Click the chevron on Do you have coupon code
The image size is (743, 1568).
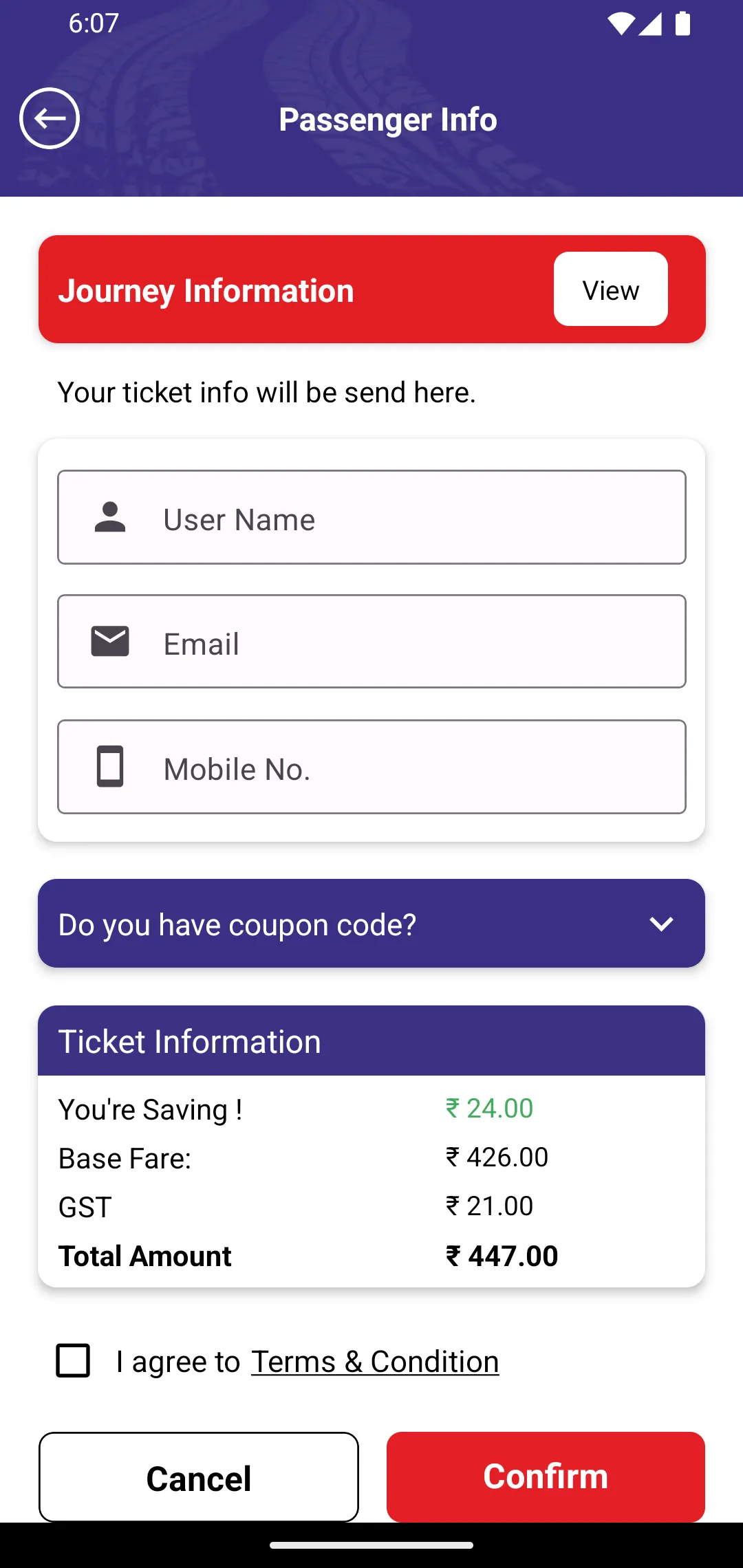(x=661, y=924)
